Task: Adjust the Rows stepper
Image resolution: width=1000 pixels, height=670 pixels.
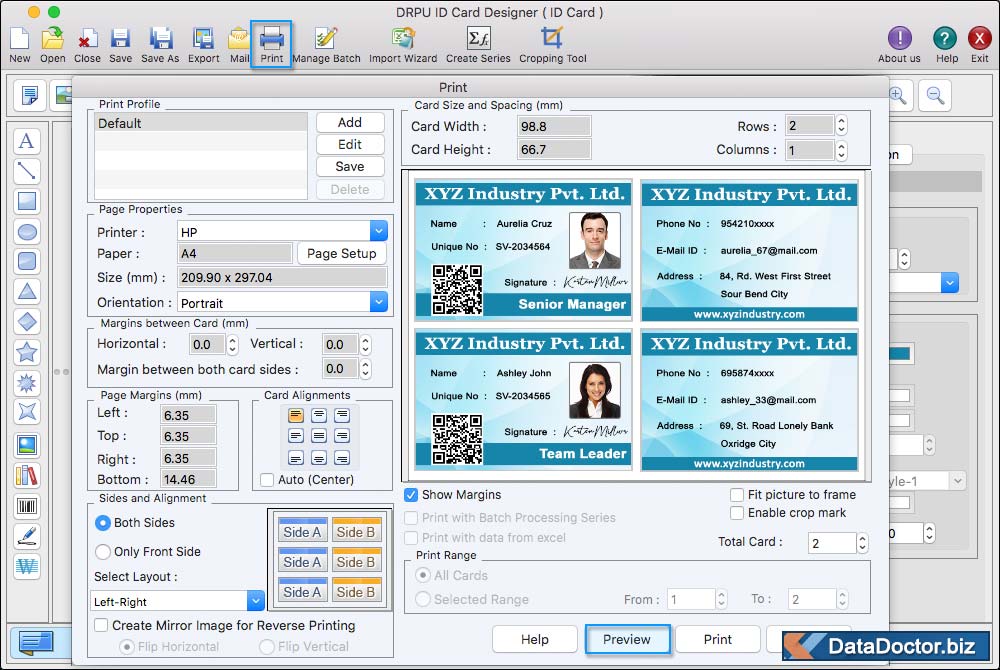Action: click(x=841, y=126)
